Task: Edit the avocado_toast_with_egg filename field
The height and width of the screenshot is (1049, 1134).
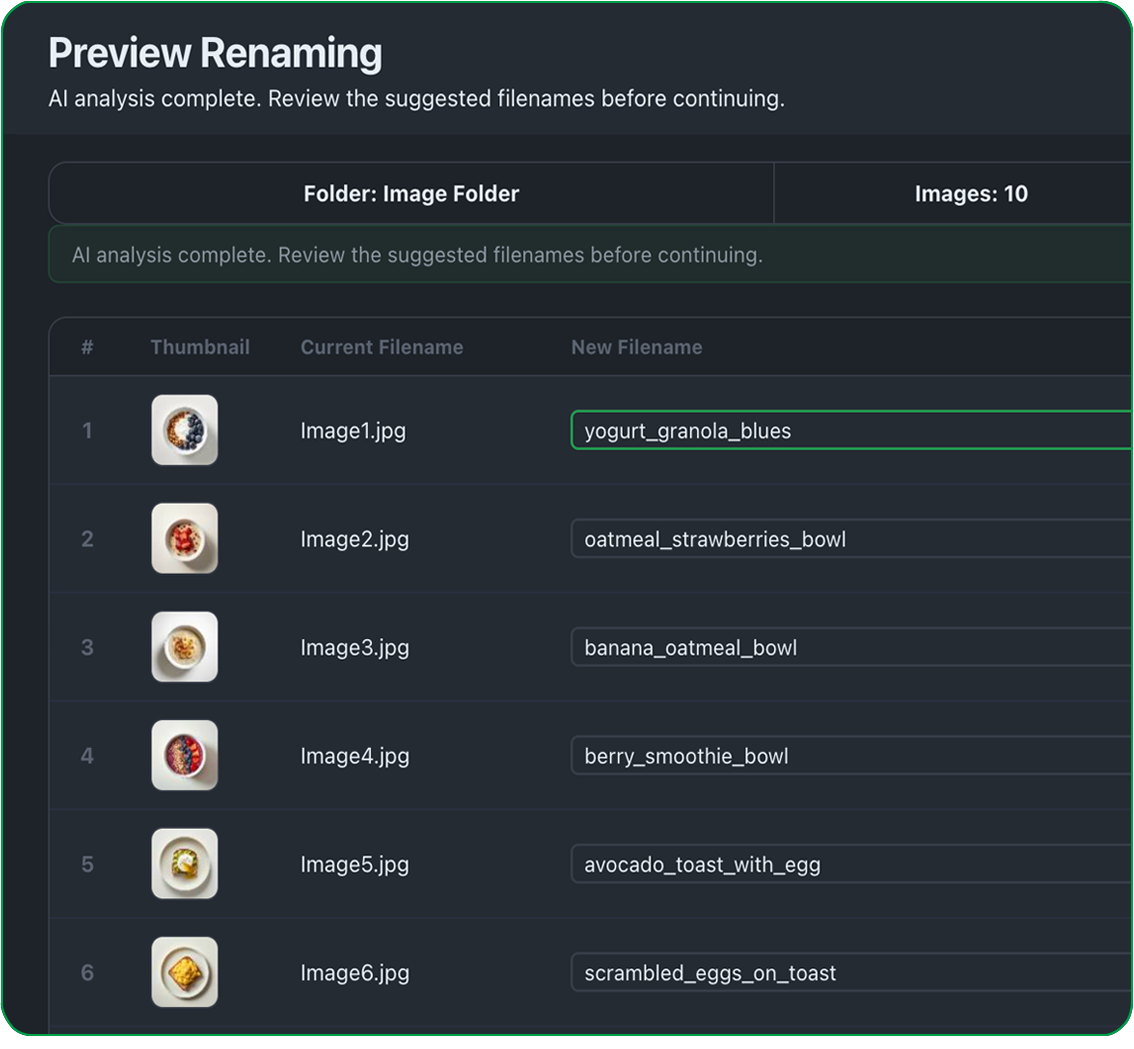Action: 852,865
